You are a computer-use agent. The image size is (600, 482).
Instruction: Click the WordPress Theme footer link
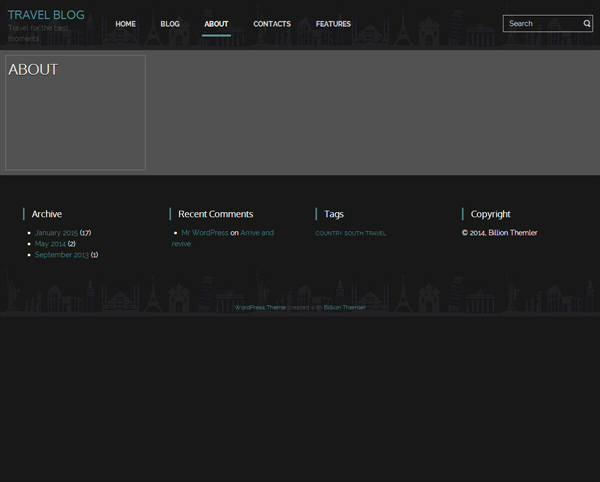click(x=259, y=308)
